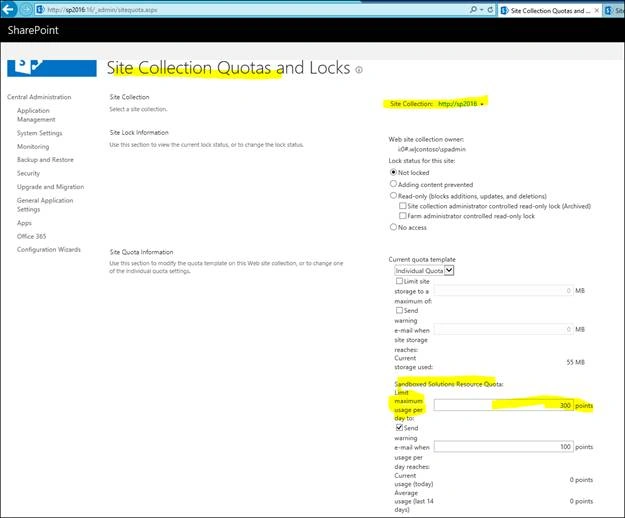Image resolution: width=625 pixels, height=518 pixels.
Task: Go to Central Administration link
Action: [x=39, y=97]
